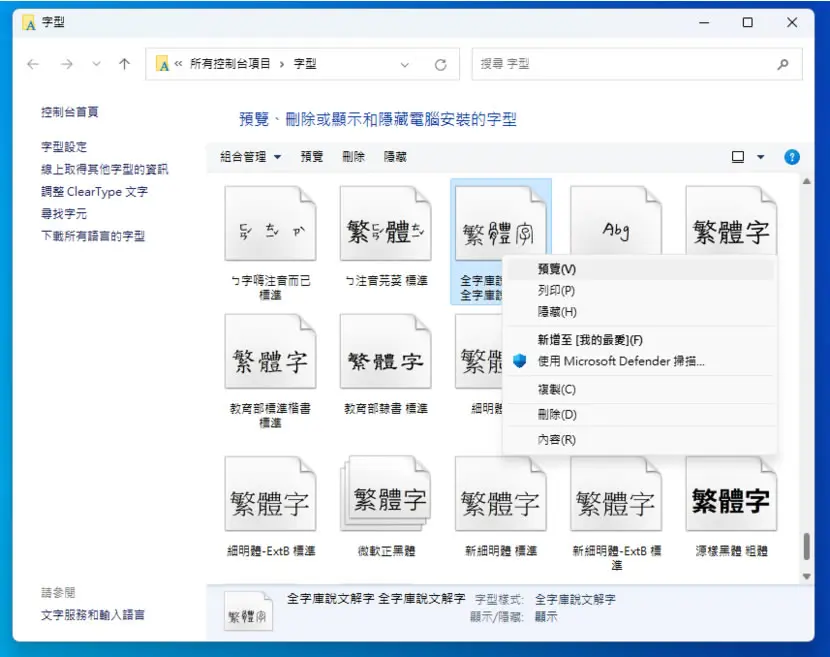Select the ㄅ字嗨注音而已 font icon

[270, 224]
